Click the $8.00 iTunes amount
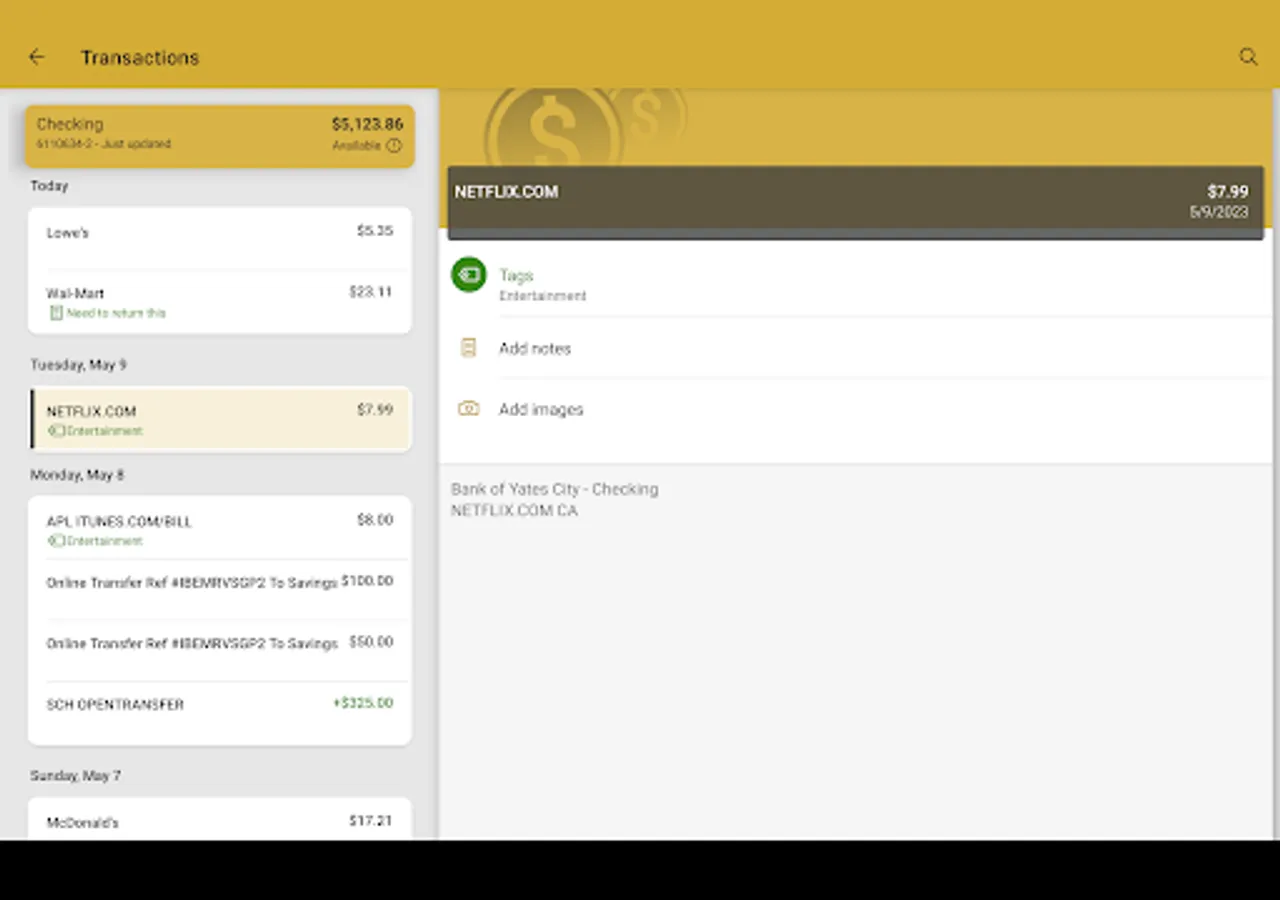Viewport: 1280px width, 900px height. (x=375, y=520)
